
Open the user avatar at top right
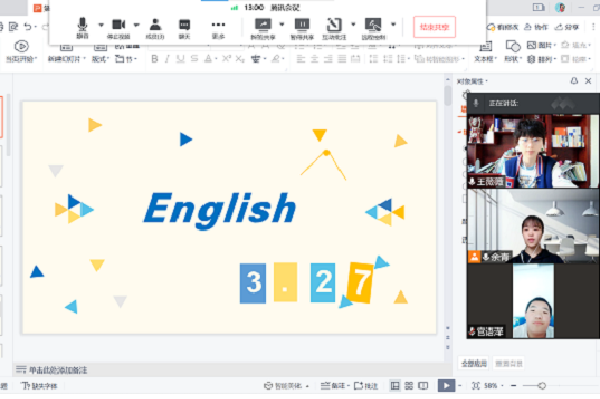[x=560, y=7]
